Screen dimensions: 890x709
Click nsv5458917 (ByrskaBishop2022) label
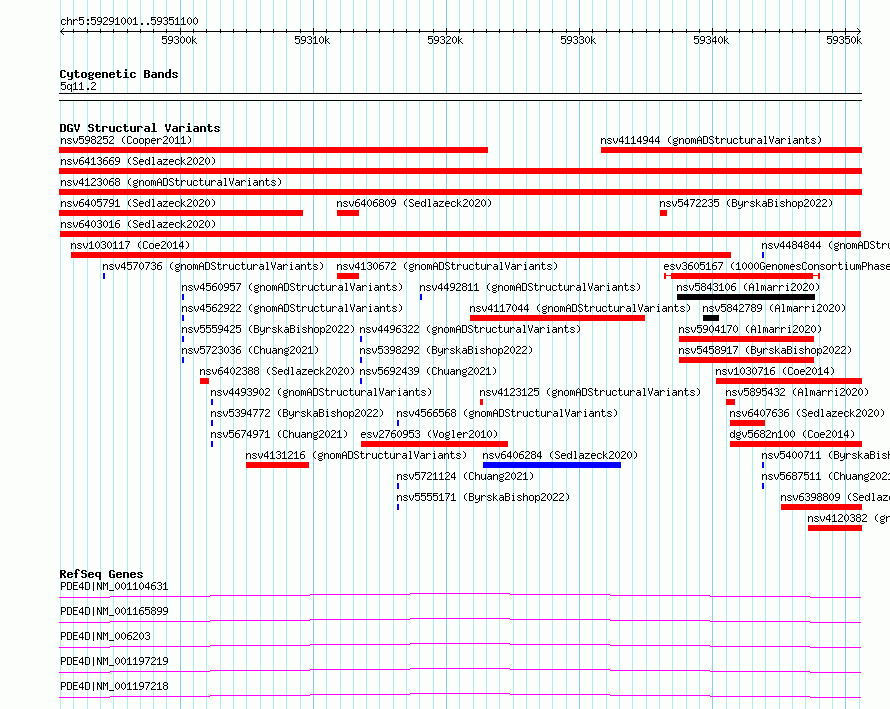click(765, 350)
